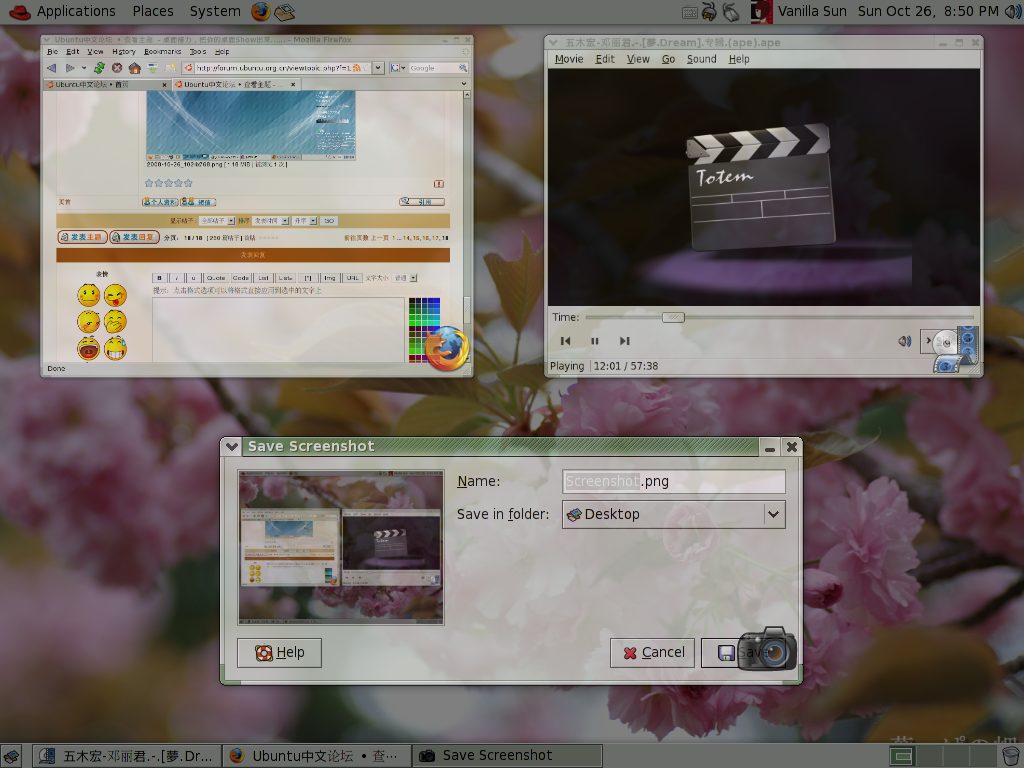Image resolution: width=1024 pixels, height=768 pixels.
Task: Open the Save Screenshot window menu arrow
Action: (231, 447)
